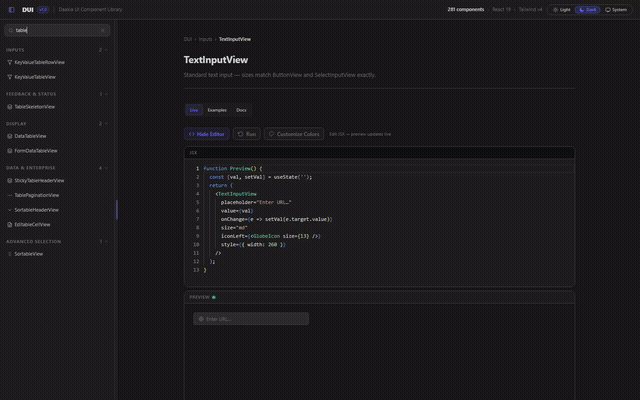
Task: Click the DUI logo text
Action: [28, 10]
